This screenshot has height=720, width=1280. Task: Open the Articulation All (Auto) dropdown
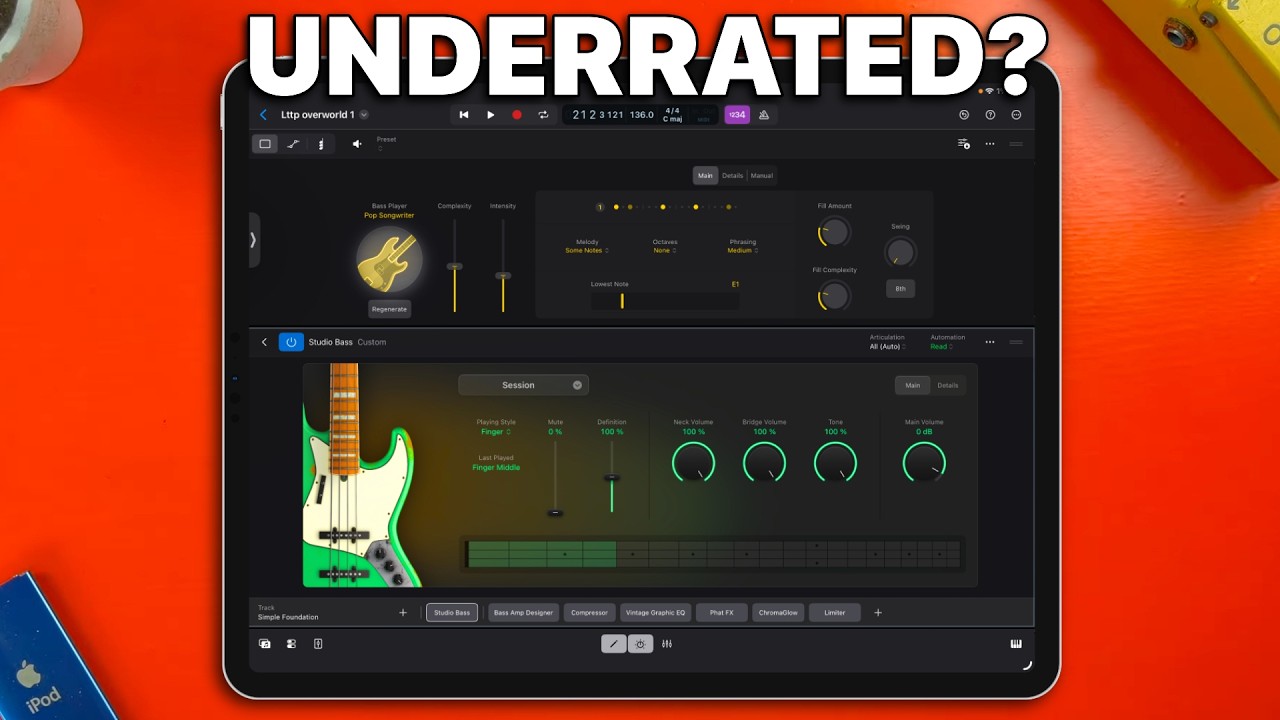(887, 346)
